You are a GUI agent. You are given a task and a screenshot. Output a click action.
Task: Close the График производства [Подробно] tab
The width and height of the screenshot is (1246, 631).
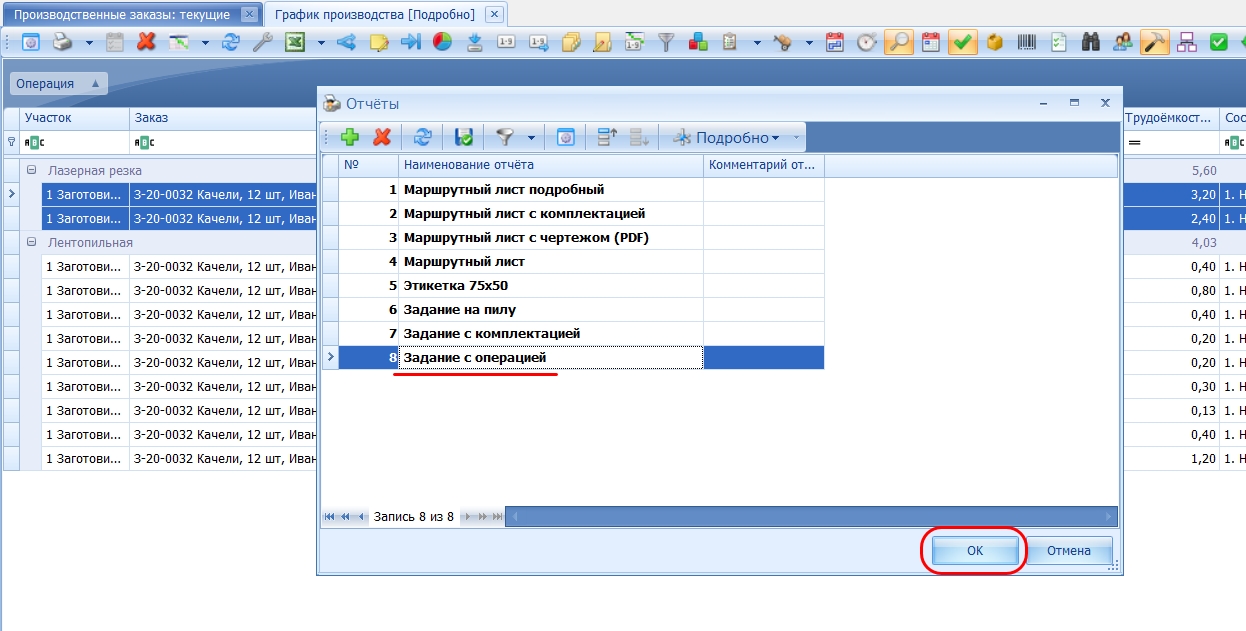(x=494, y=14)
